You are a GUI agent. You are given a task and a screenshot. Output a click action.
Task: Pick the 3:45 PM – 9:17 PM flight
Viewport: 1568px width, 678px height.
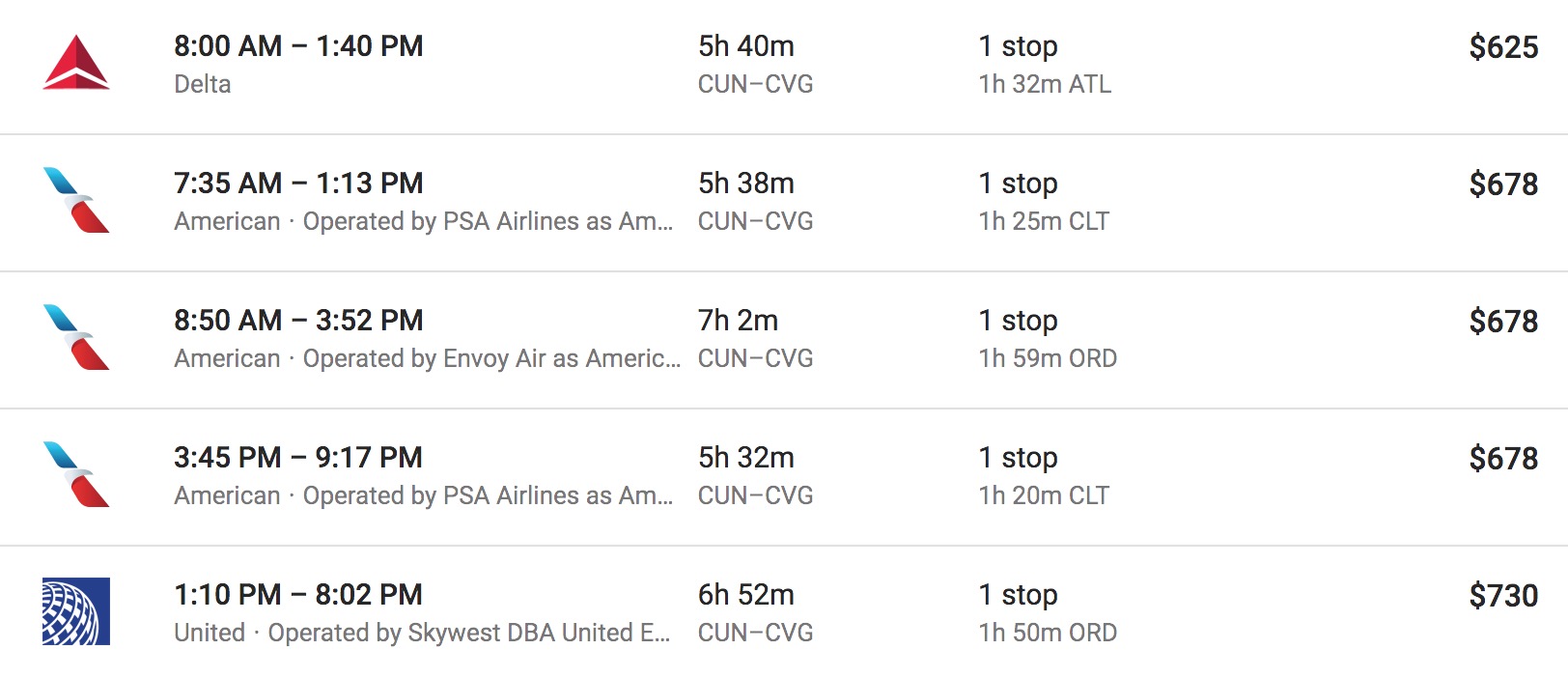[298, 458]
